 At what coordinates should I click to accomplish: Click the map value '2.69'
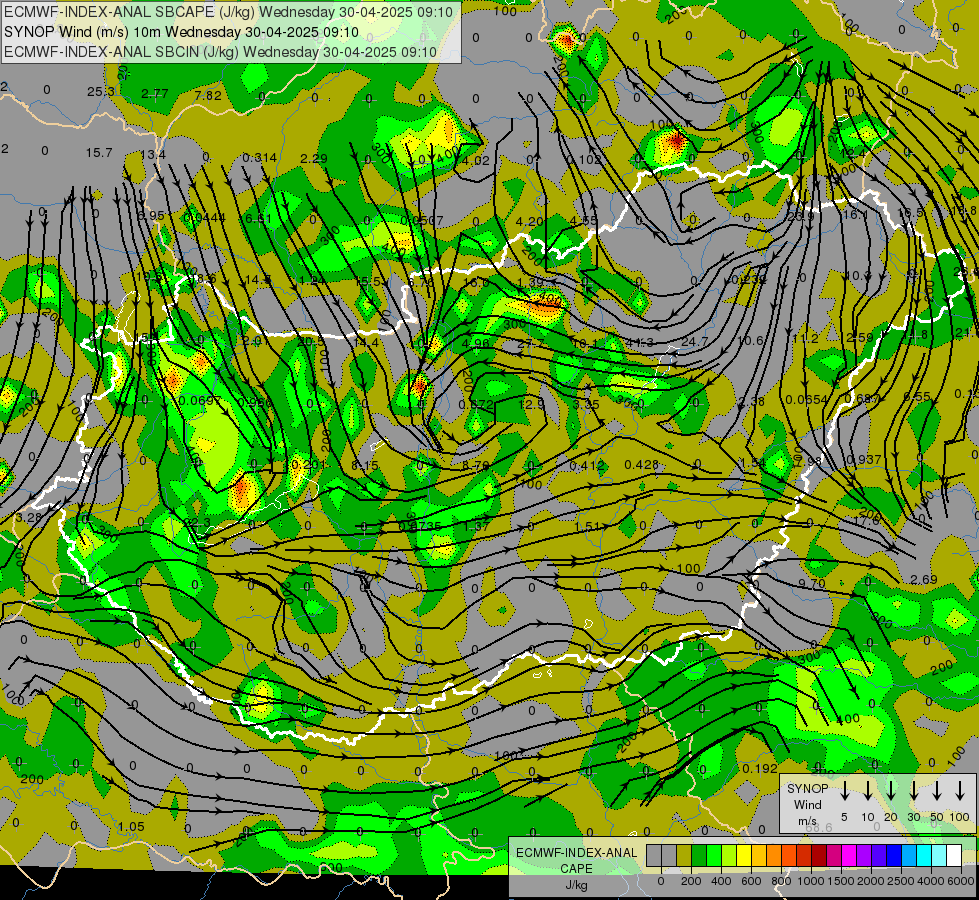point(923,580)
